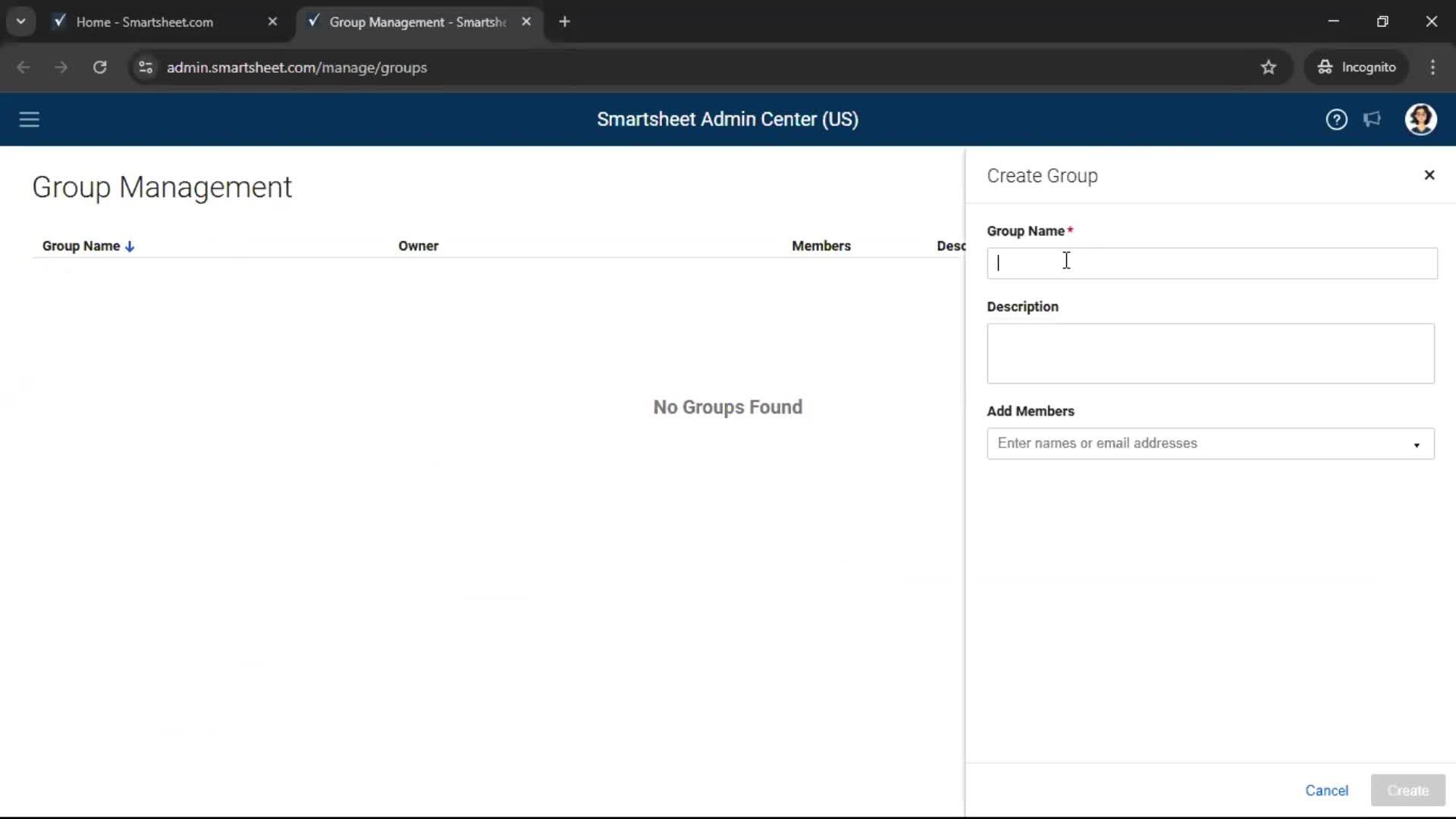Open the browser tab search chevron
The width and height of the screenshot is (1456, 819).
[x=20, y=21]
